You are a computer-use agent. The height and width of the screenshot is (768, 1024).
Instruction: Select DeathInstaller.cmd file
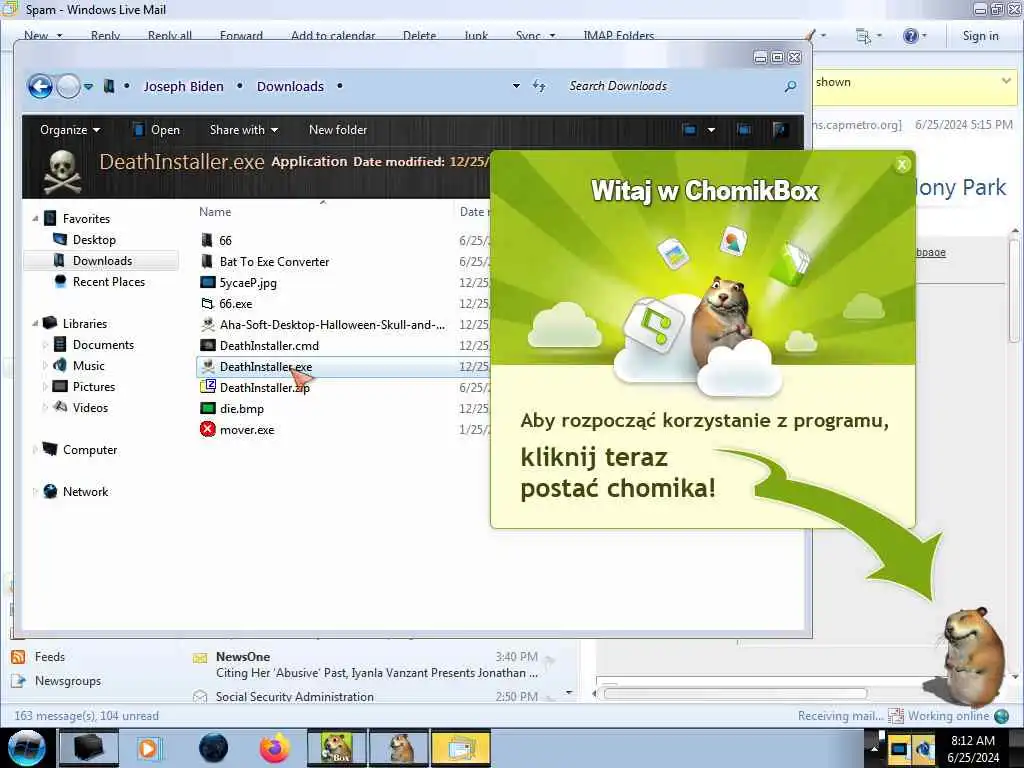tap(269, 345)
